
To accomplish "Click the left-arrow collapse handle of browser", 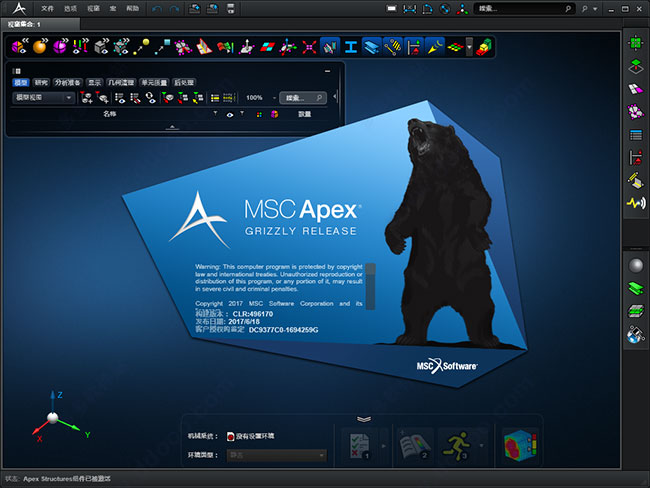I will [335, 97].
